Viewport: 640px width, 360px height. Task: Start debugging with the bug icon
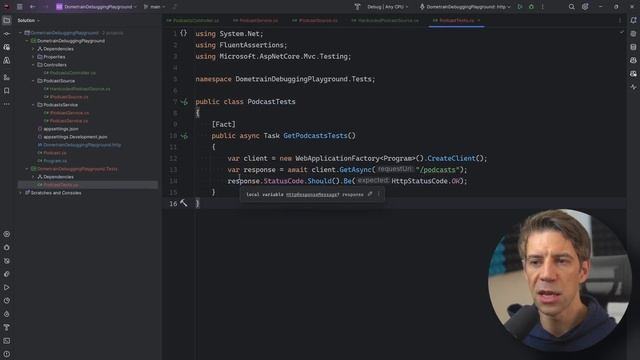click(531, 7)
